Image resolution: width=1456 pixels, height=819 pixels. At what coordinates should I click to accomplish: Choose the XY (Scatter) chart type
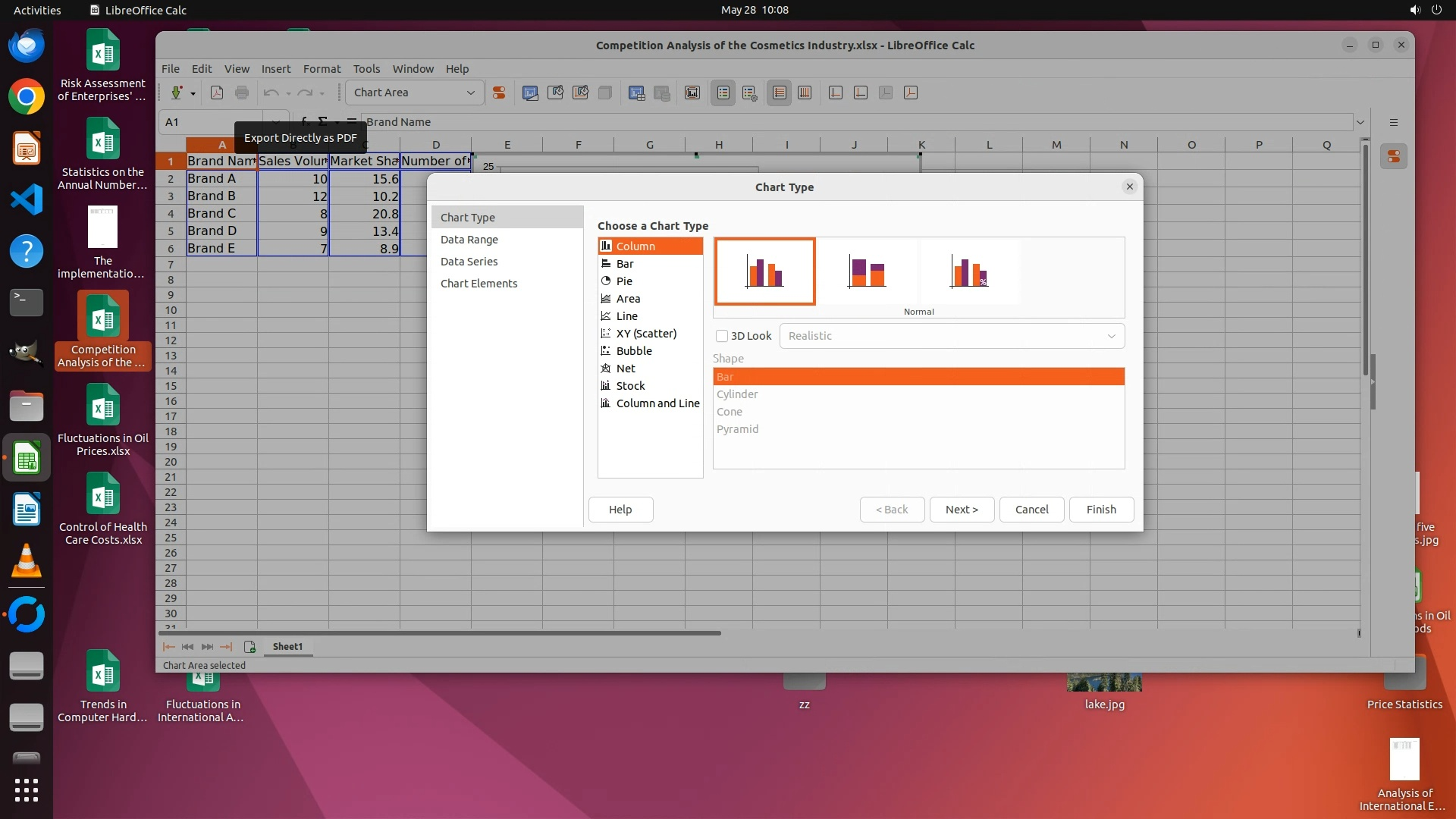[x=645, y=334]
